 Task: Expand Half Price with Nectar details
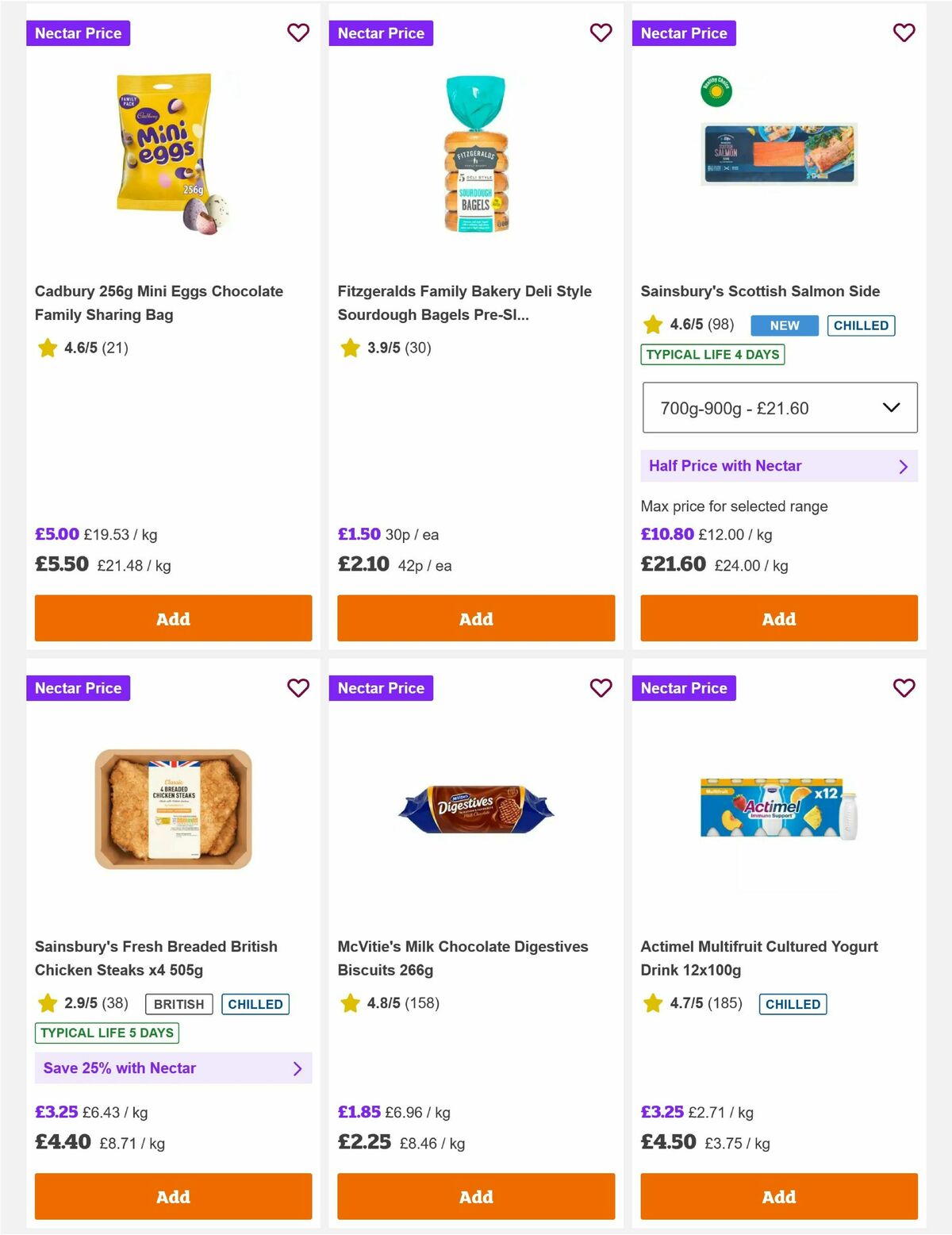point(778,466)
